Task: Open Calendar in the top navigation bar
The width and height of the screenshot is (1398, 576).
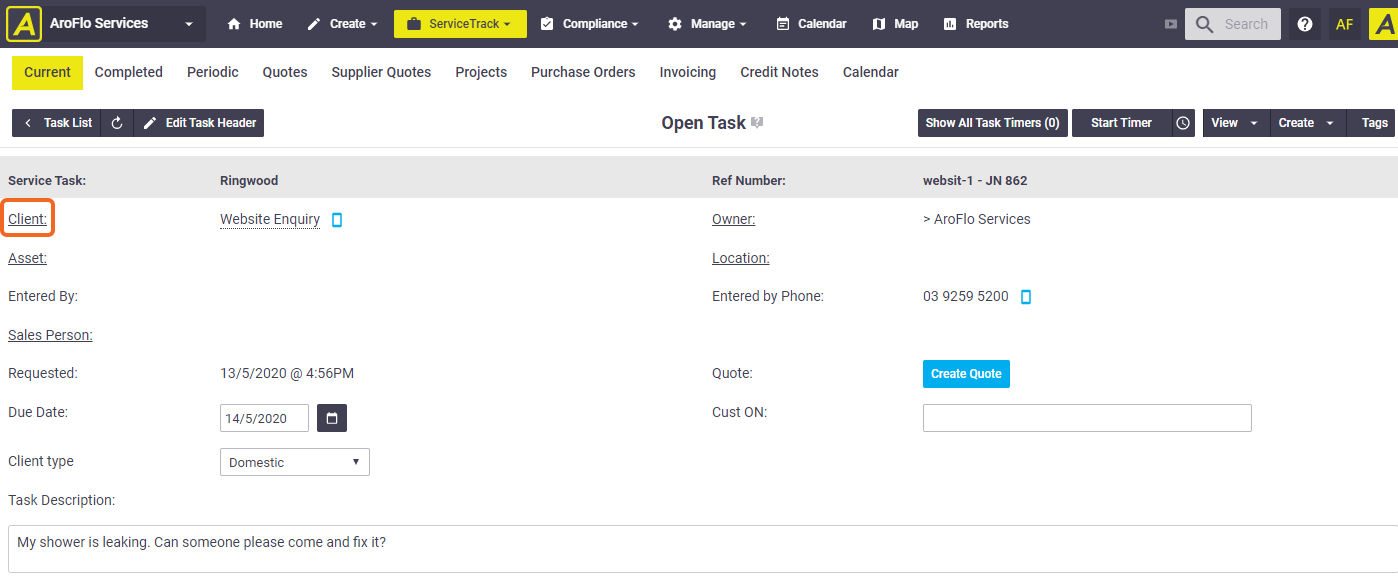Action: click(x=812, y=24)
